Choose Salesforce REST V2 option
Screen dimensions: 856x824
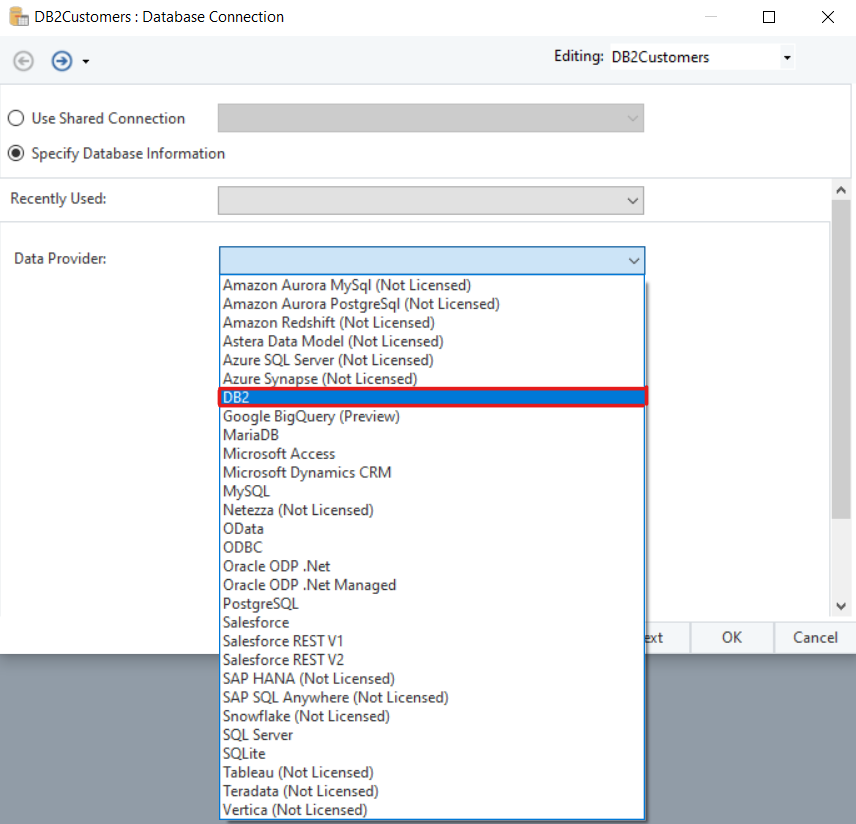point(283,659)
